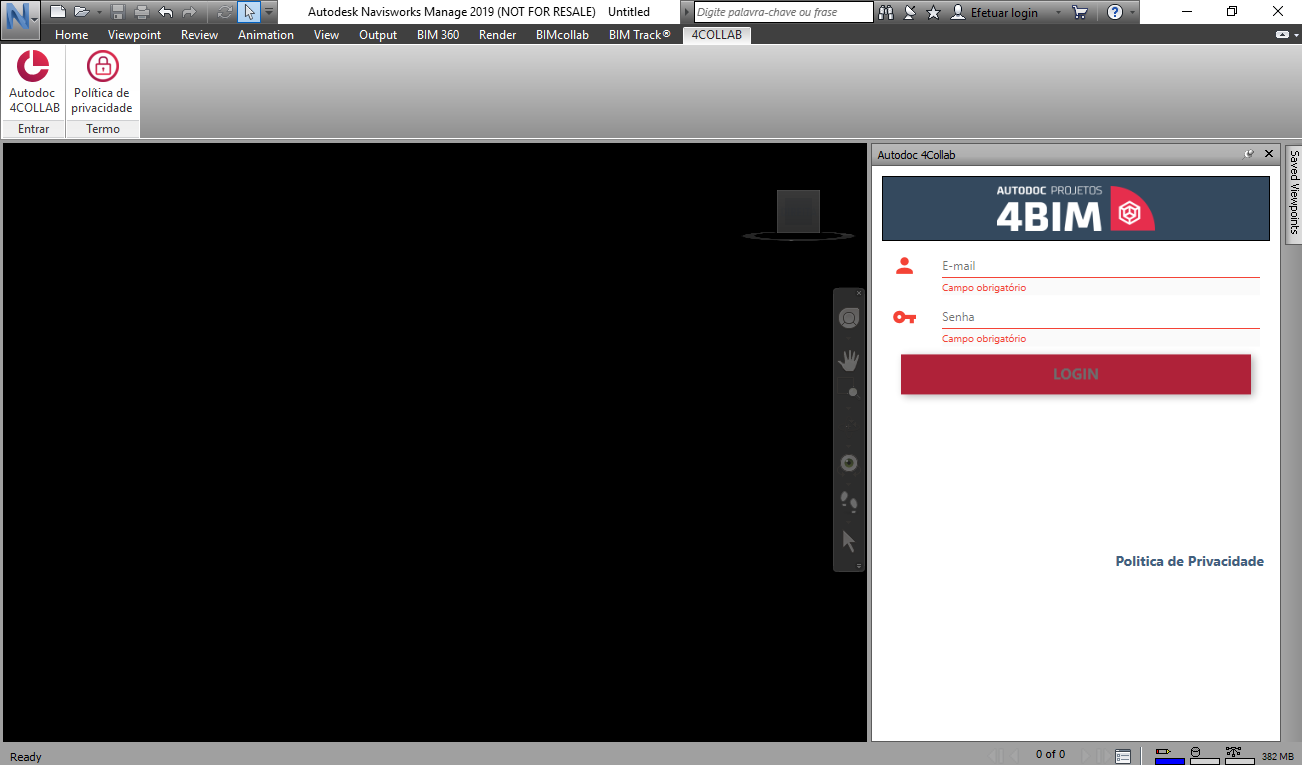The image size is (1302, 765).
Task: Open Customize Quick Access Toolbar dropdown
Action: coord(269,12)
